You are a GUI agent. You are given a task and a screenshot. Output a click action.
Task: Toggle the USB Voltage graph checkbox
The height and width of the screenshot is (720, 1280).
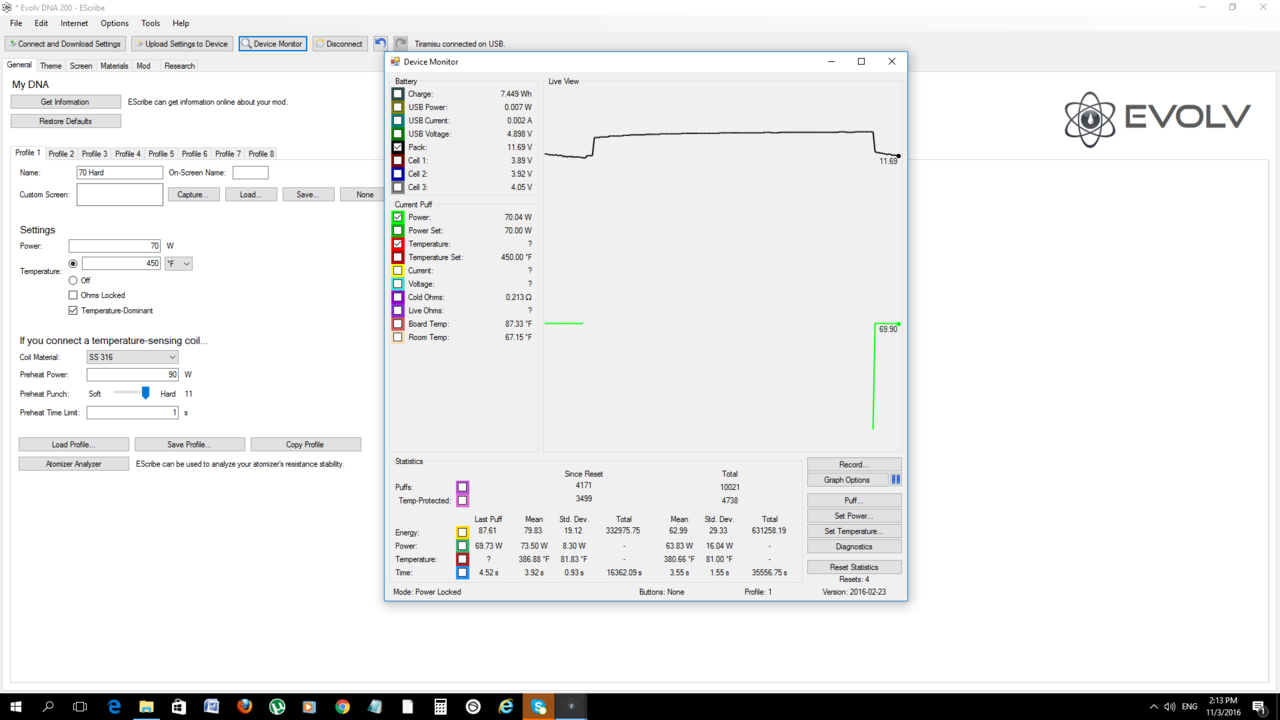(x=398, y=134)
